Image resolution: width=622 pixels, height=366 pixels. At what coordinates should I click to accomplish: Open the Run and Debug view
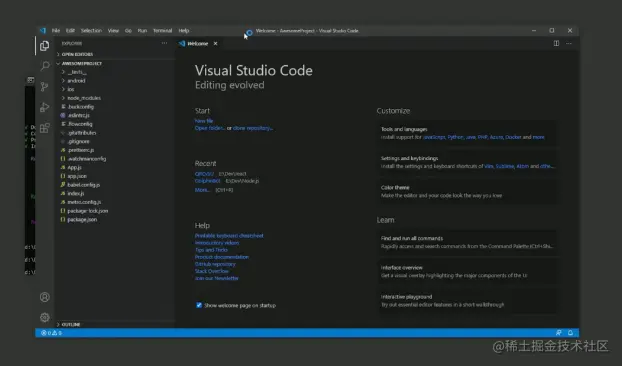(x=44, y=107)
